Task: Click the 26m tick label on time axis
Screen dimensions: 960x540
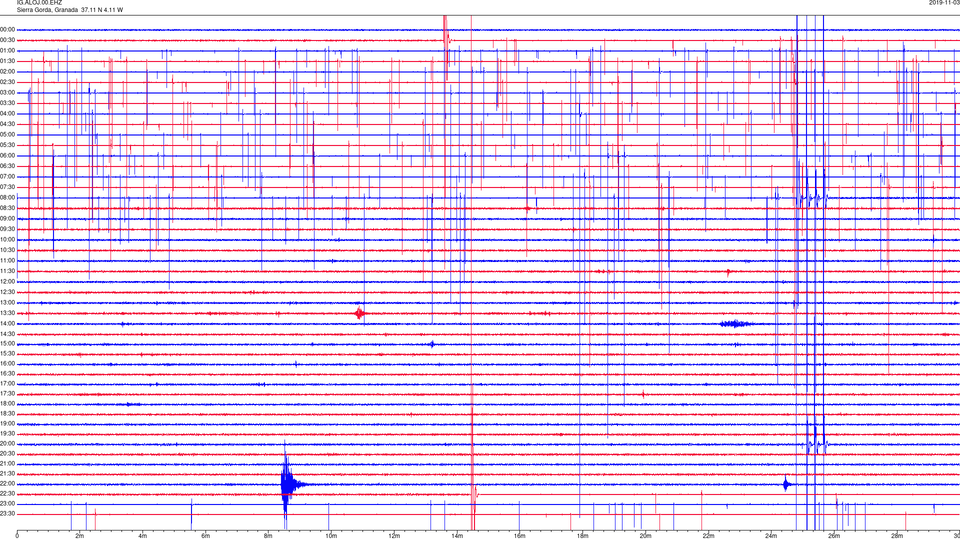Action: tap(834, 536)
